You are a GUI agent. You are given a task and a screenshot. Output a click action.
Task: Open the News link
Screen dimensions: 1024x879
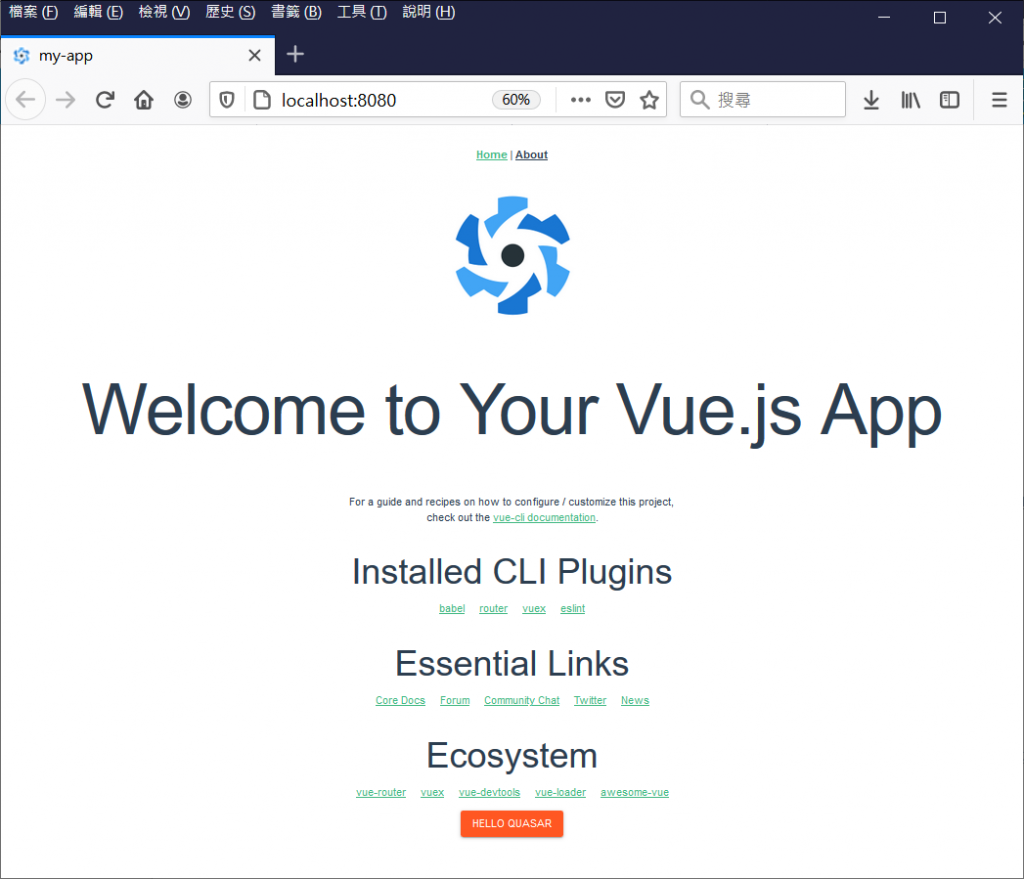(x=635, y=700)
